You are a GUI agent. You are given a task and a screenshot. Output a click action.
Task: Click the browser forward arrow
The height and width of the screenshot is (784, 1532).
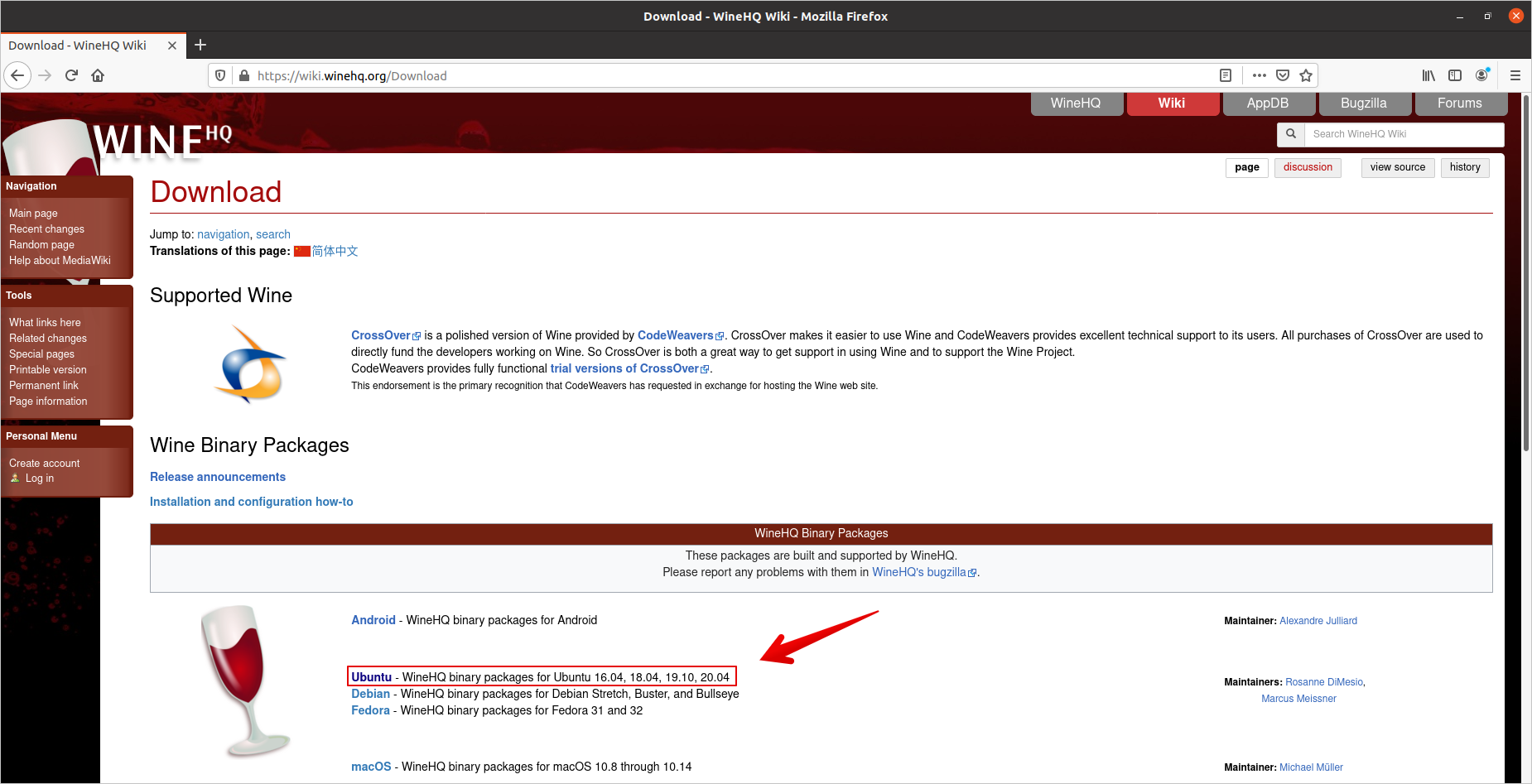(45, 75)
